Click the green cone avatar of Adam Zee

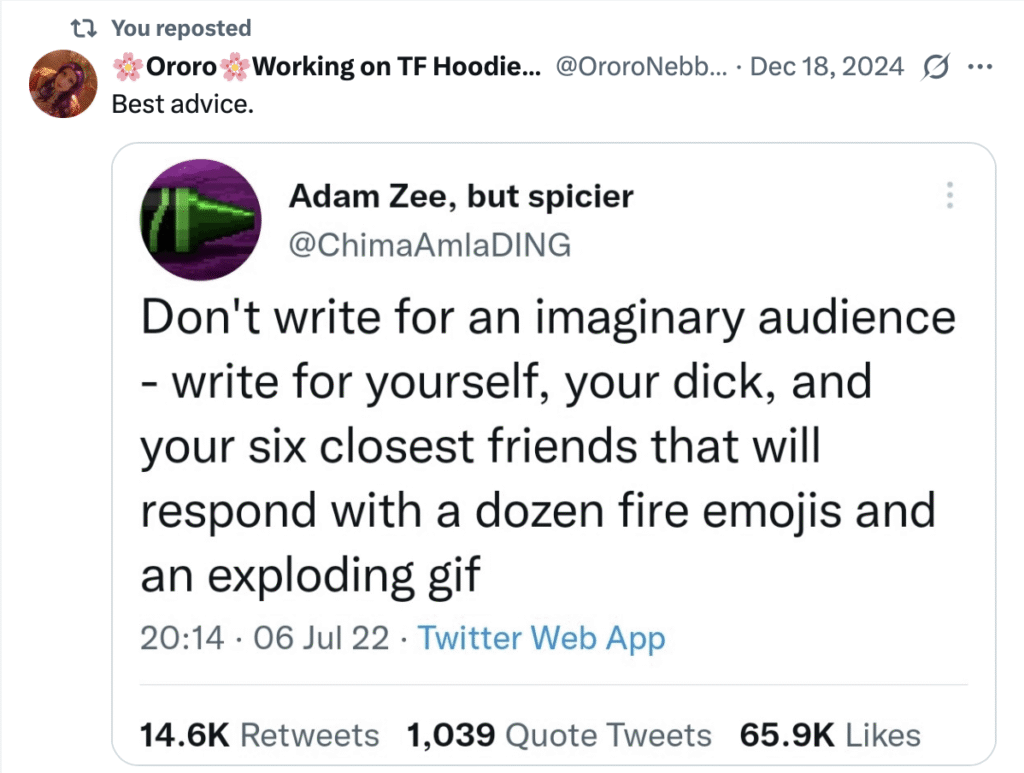[x=200, y=217]
